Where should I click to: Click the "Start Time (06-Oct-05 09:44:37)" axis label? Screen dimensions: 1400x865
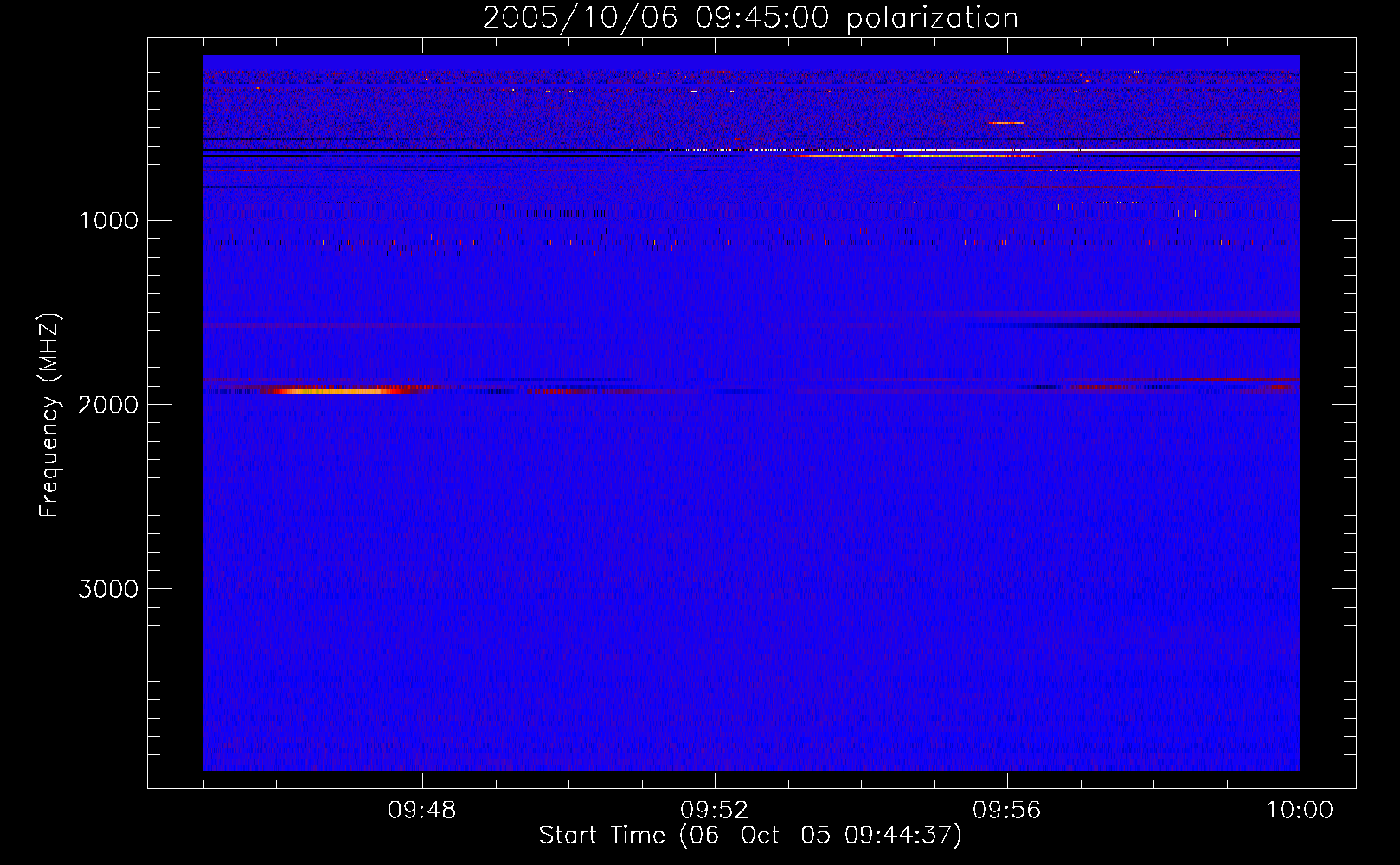coord(750,836)
